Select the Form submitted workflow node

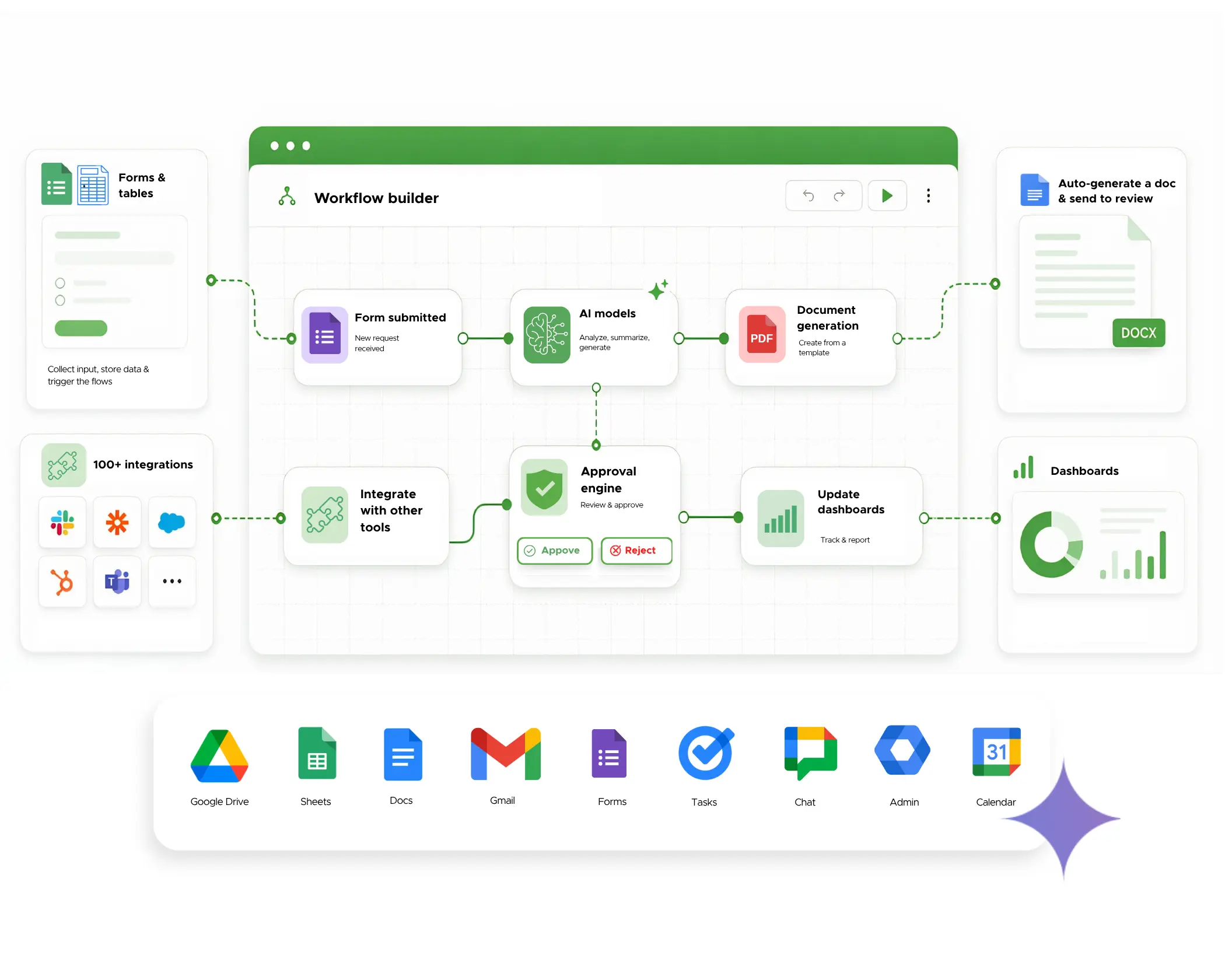[x=378, y=337]
